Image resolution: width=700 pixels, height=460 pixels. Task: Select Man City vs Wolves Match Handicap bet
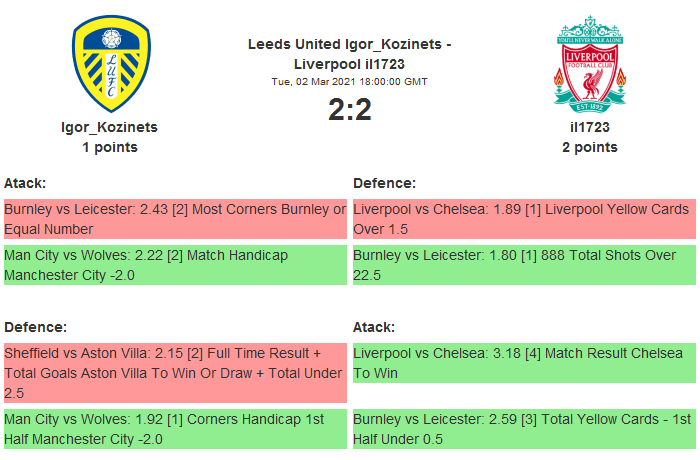(x=175, y=265)
